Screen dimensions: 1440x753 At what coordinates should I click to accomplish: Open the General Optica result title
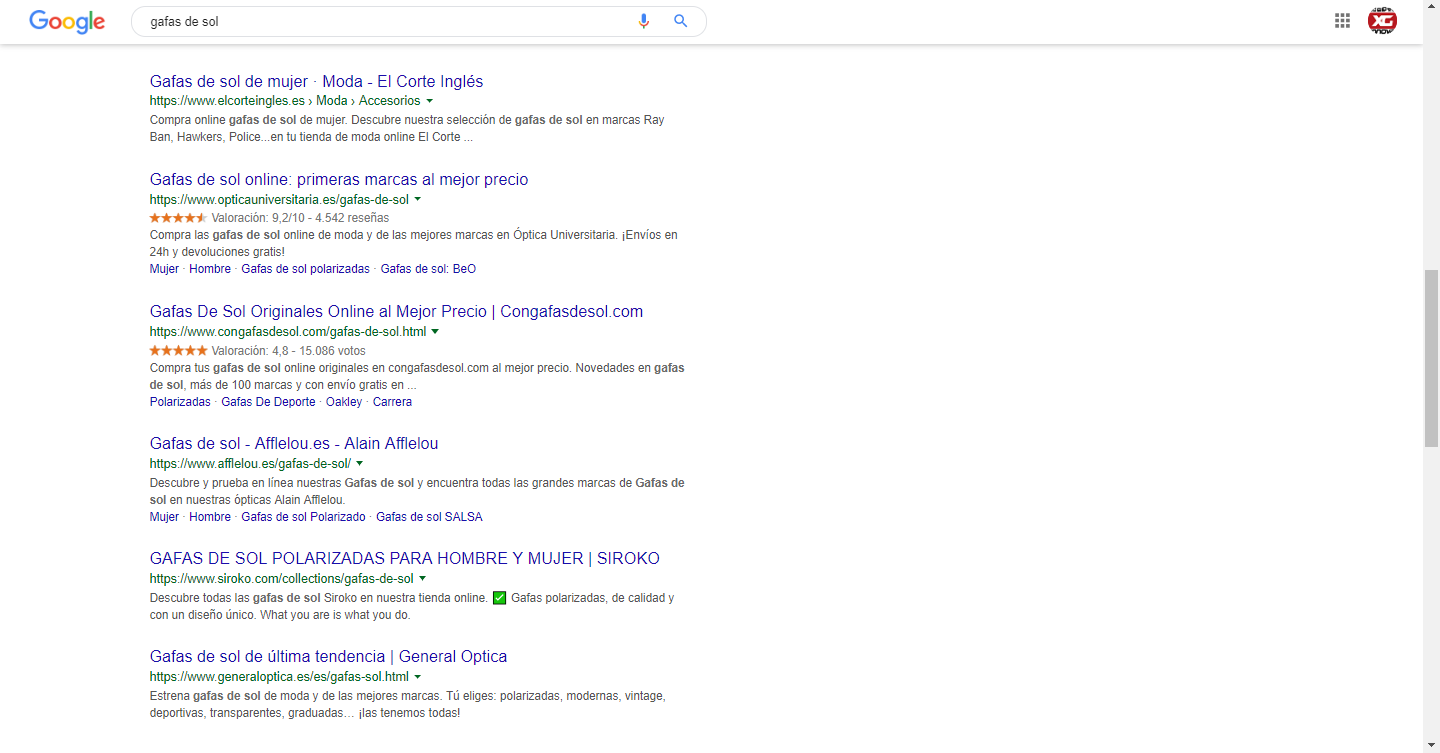(328, 656)
